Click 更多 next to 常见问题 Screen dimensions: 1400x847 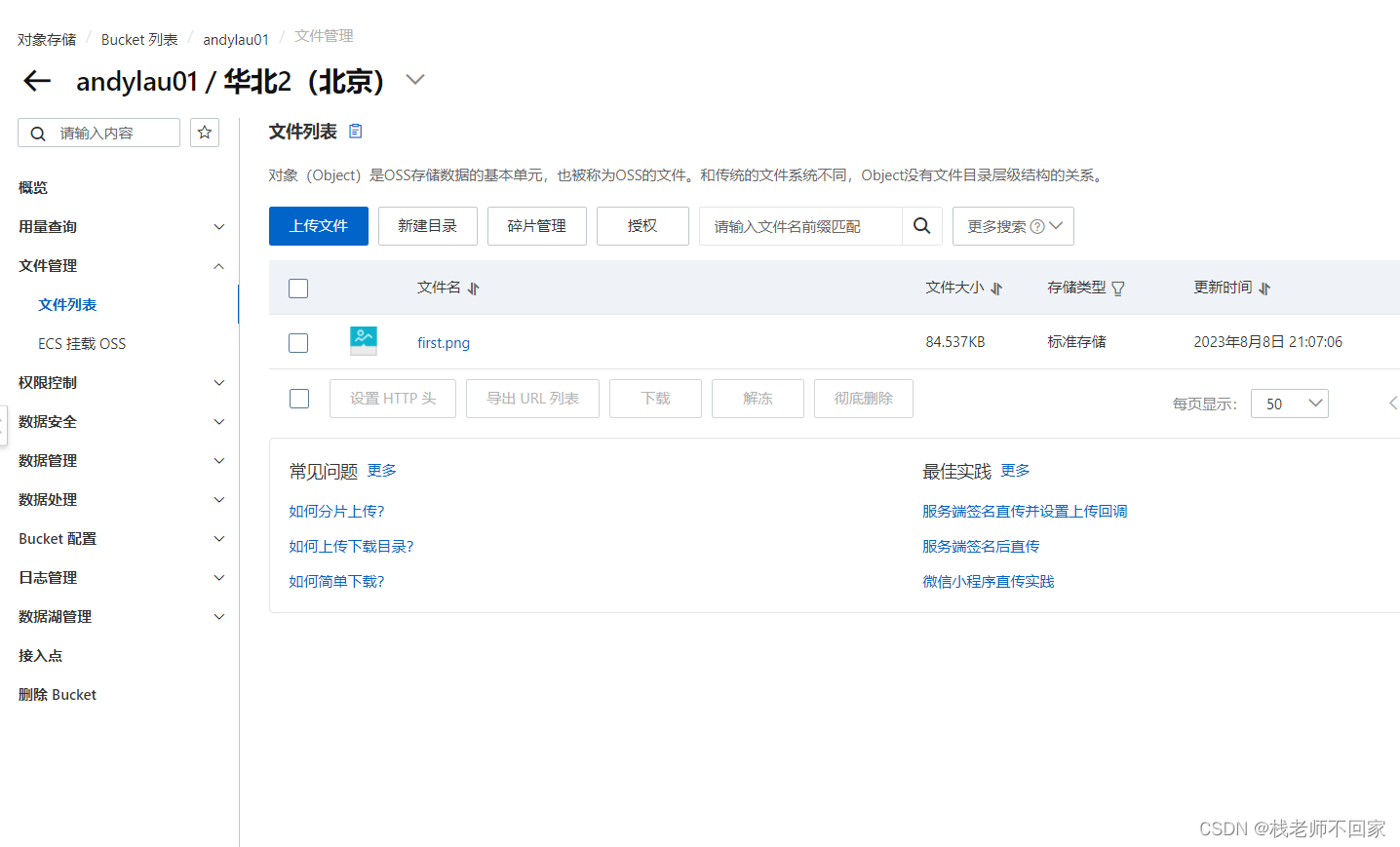point(381,471)
